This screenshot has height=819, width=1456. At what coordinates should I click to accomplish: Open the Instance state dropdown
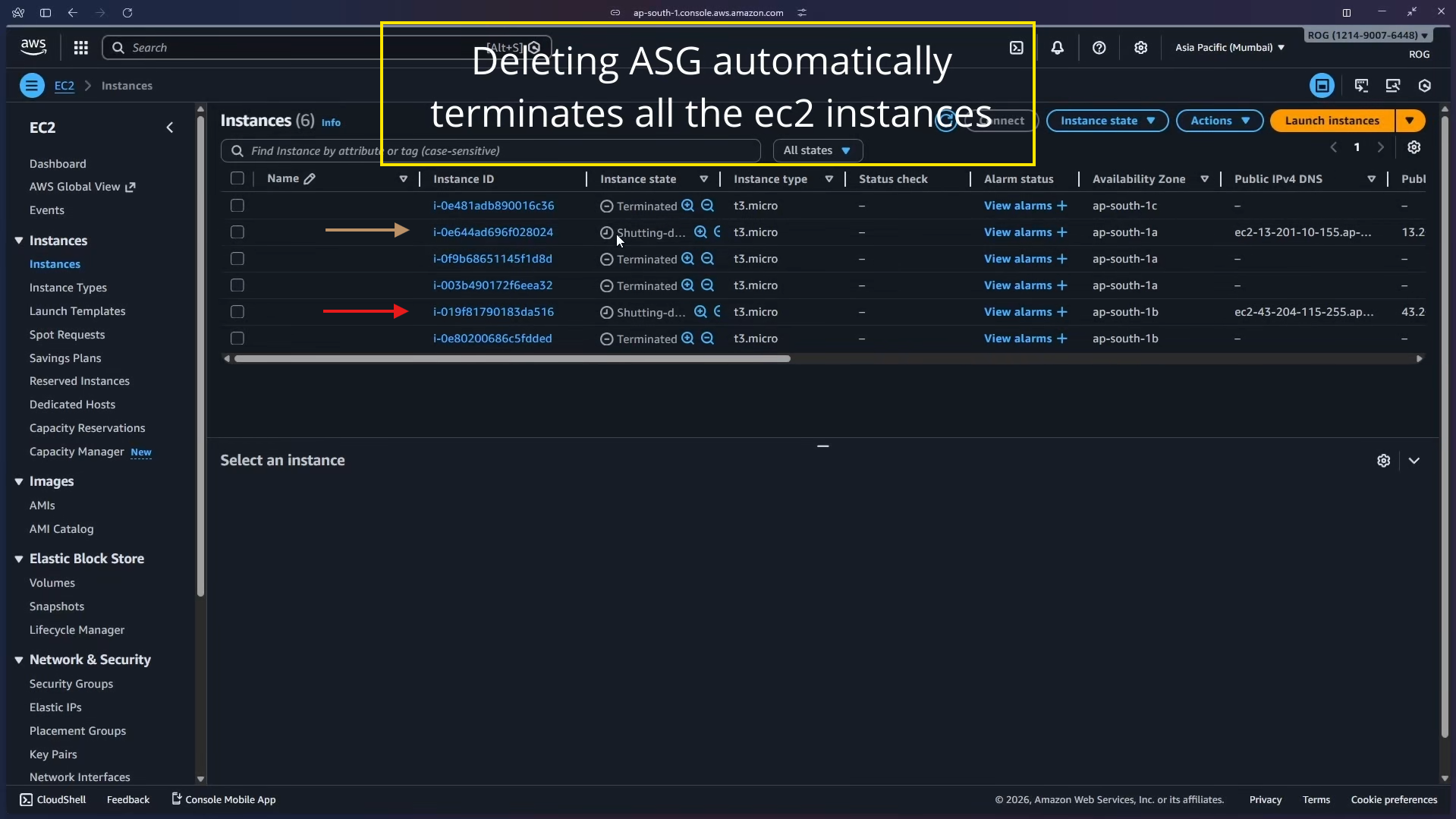(x=1107, y=120)
